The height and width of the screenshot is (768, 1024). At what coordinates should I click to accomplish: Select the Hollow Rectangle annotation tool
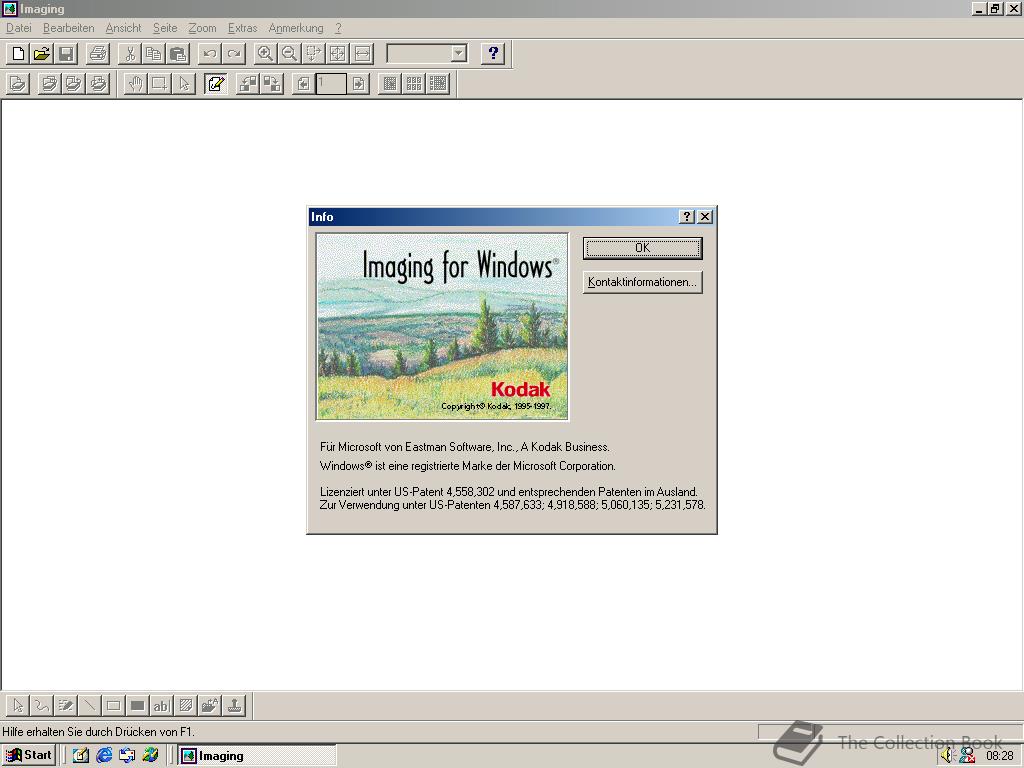tap(114, 705)
